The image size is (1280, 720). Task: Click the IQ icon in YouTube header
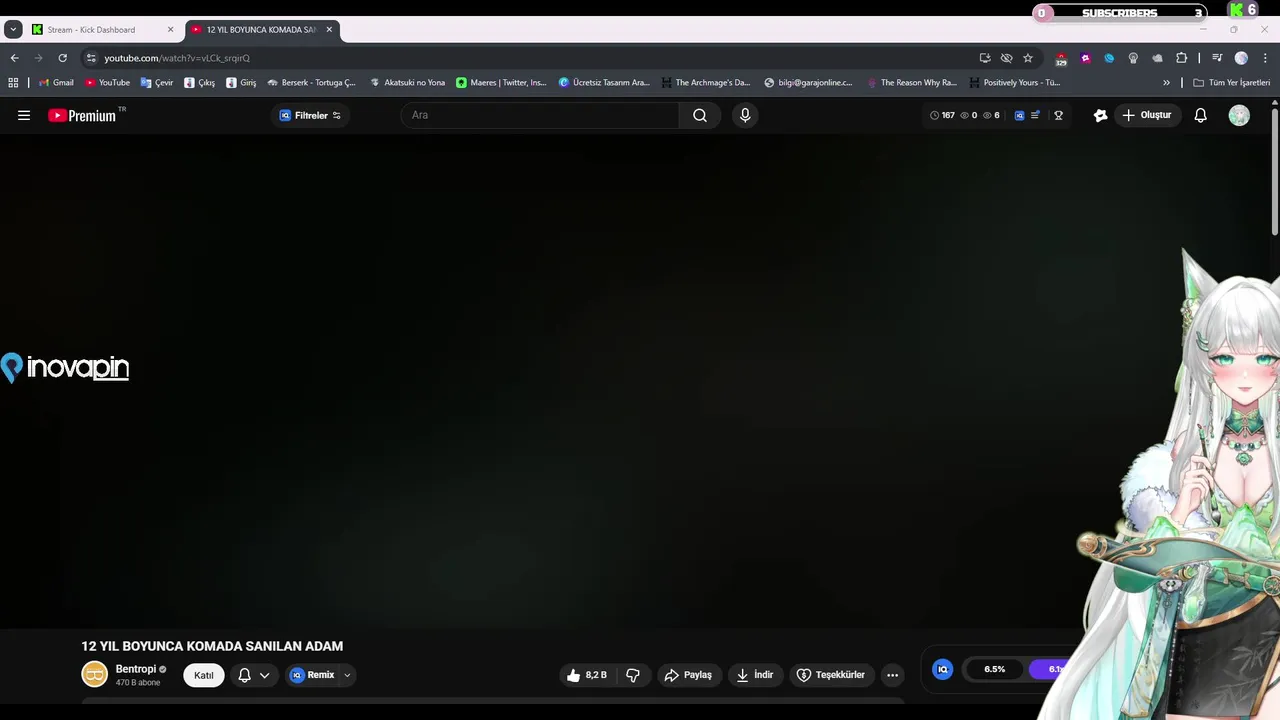pyautogui.click(x=1019, y=115)
